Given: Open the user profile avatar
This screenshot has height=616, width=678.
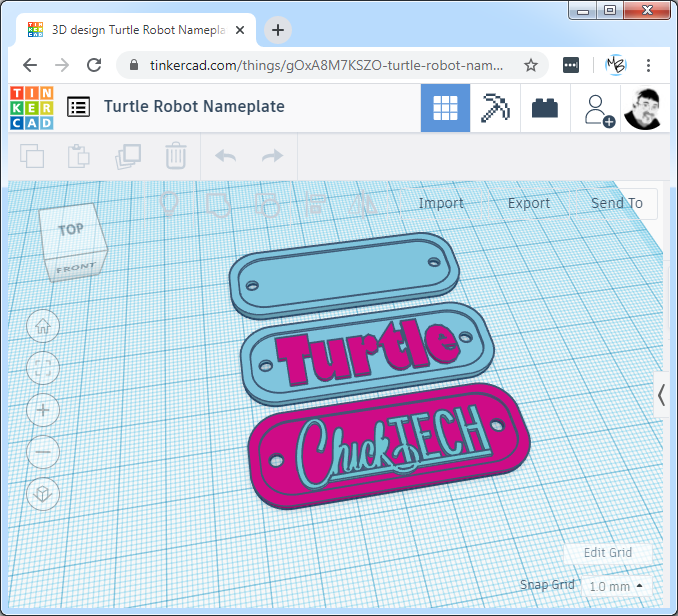Looking at the screenshot, I should pos(643,109).
